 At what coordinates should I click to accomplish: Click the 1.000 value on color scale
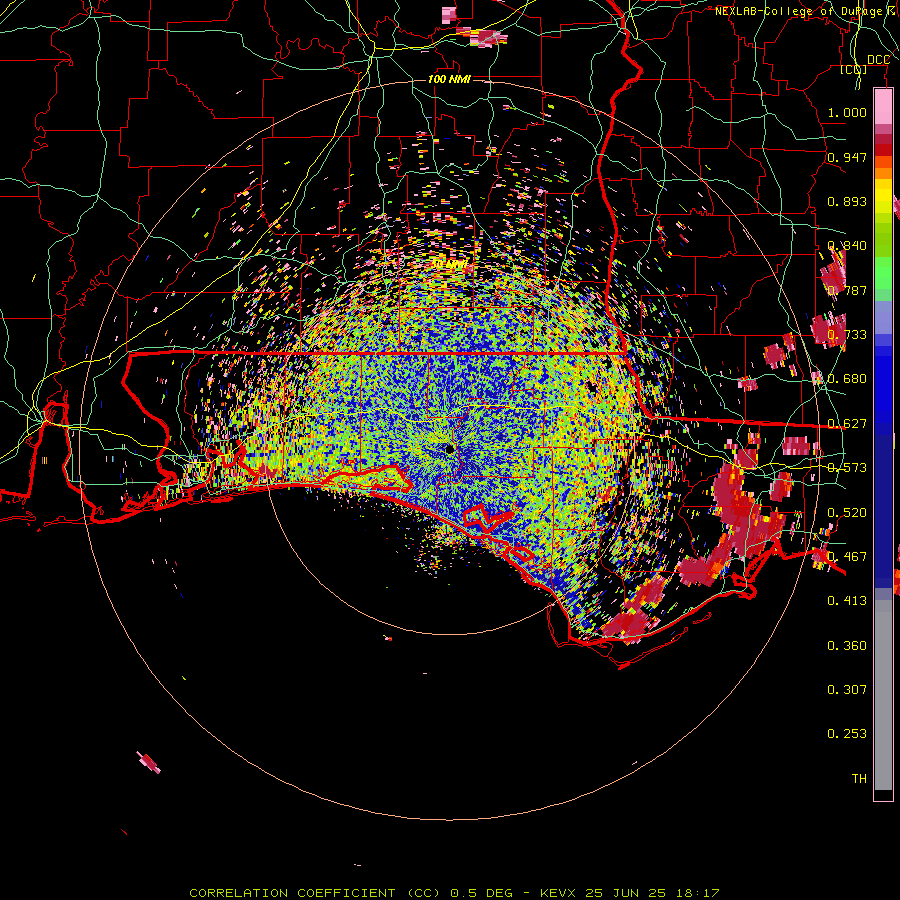(x=847, y=112)
